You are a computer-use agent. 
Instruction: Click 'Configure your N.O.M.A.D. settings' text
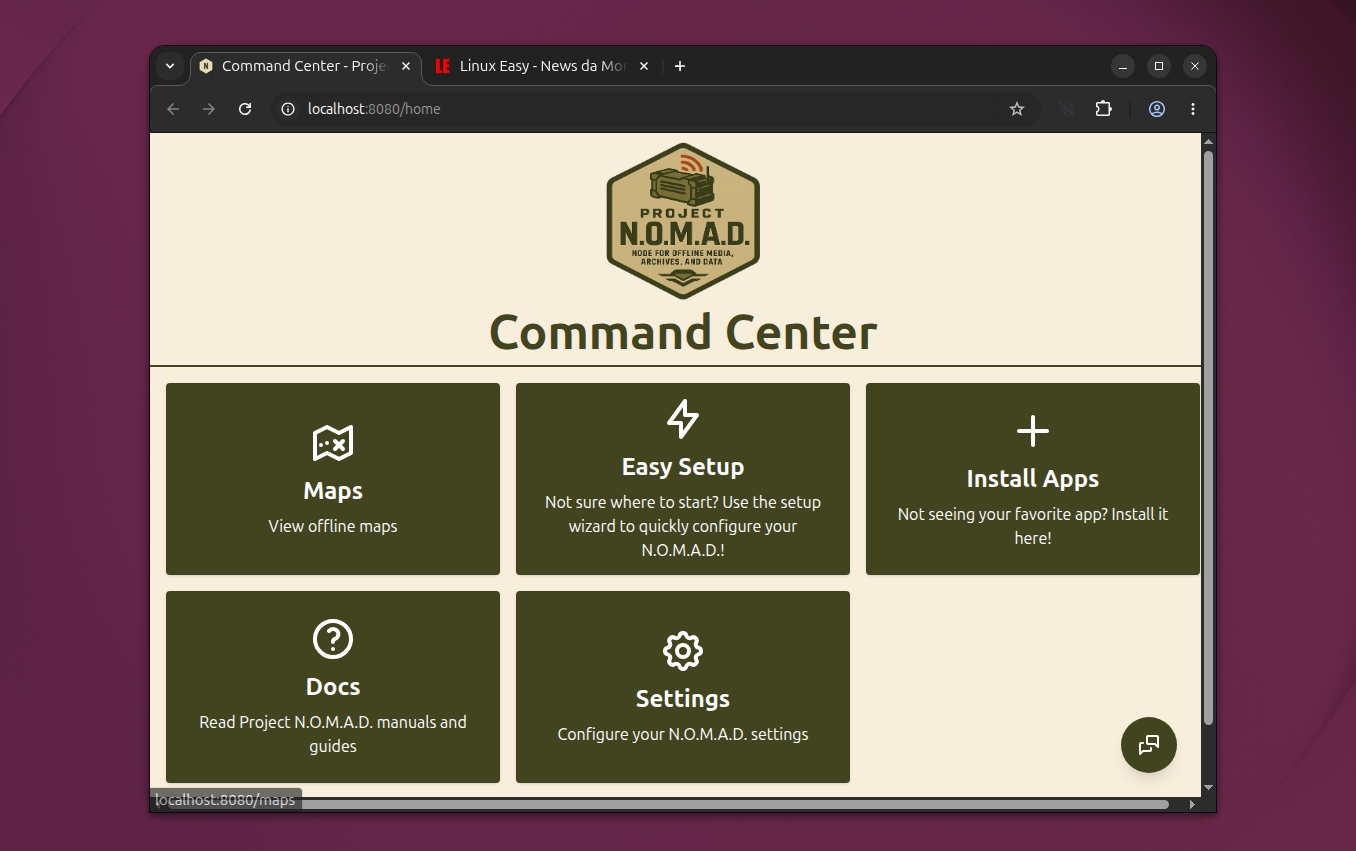[x=683, y=734]
